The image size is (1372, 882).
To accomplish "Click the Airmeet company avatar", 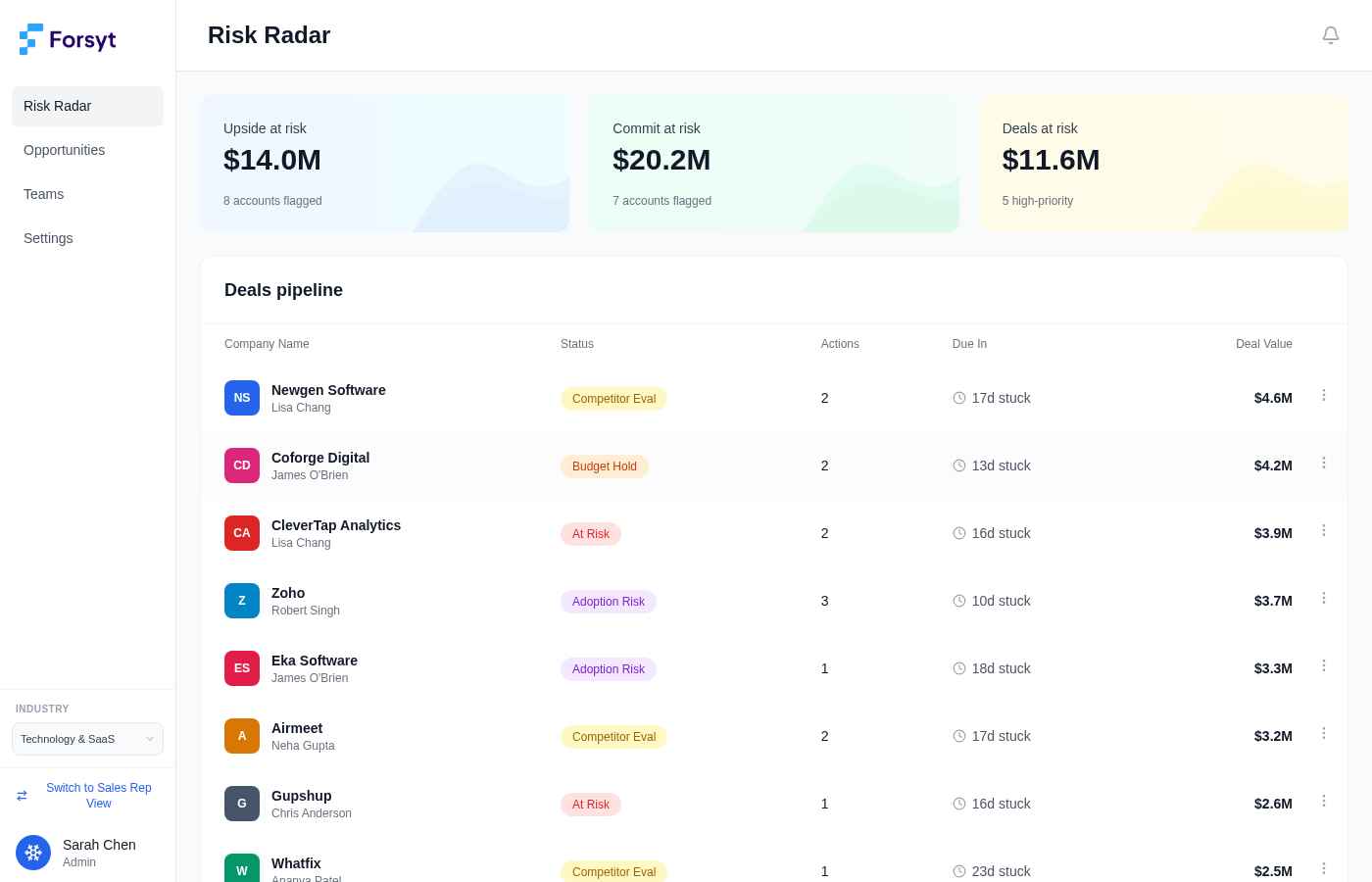I will click(242, 736).
